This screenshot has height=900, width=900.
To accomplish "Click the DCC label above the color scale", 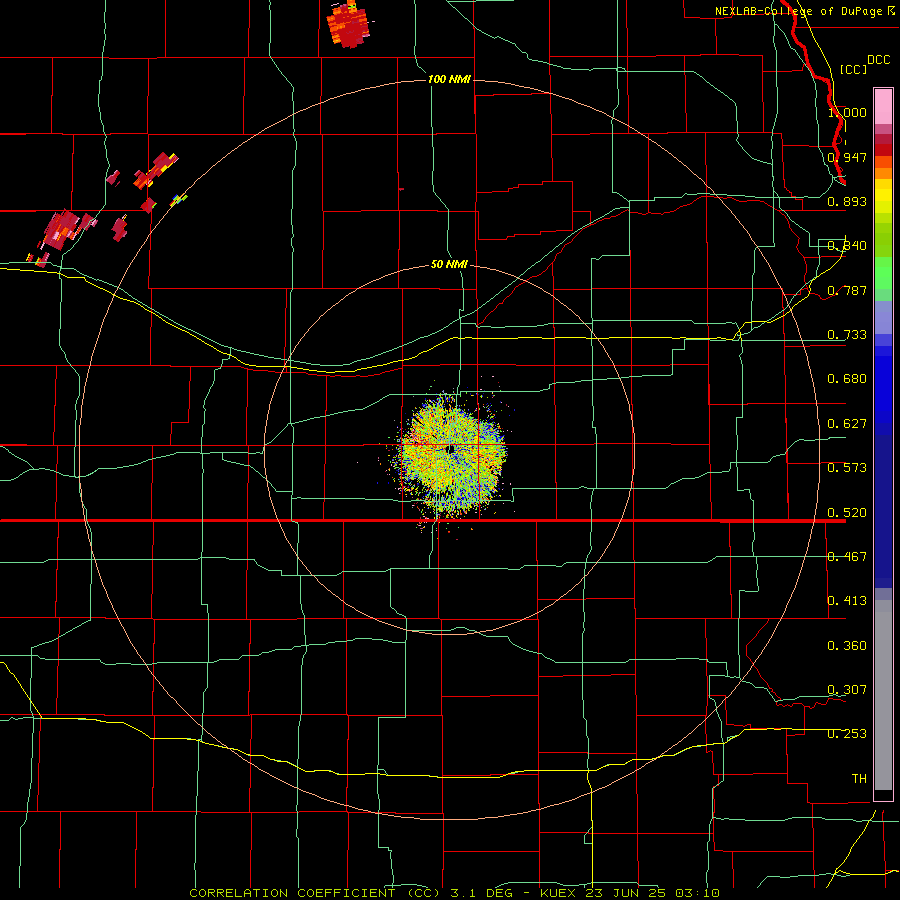I will pos(878,60).
